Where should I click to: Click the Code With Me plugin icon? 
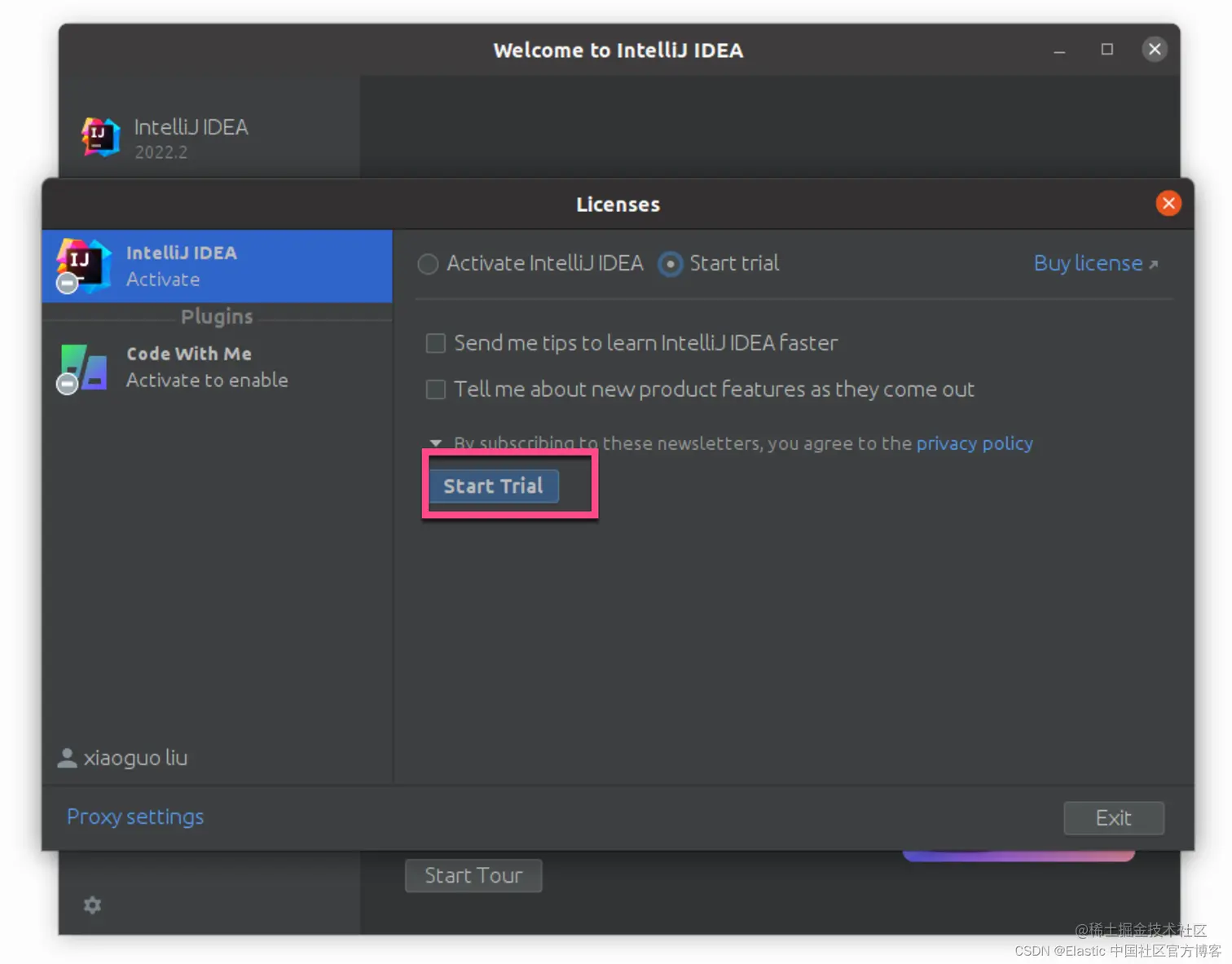pyautogui.click(x=82, y=366)
